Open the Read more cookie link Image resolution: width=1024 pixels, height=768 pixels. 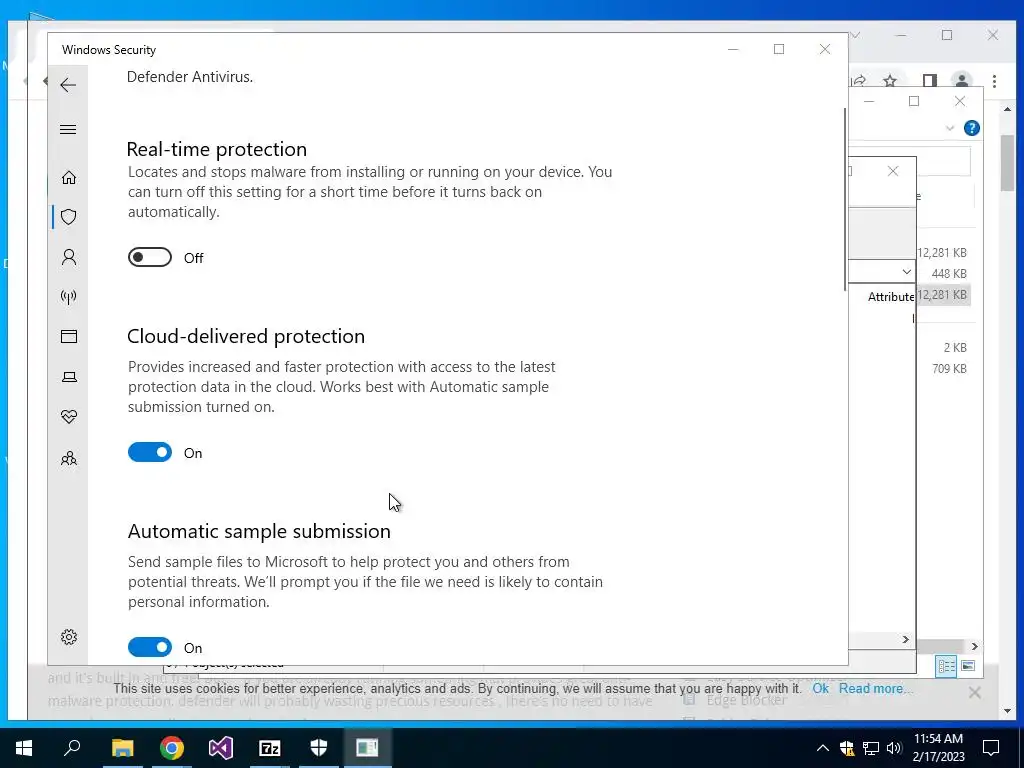pyautogui.click(x=876, y=688)
